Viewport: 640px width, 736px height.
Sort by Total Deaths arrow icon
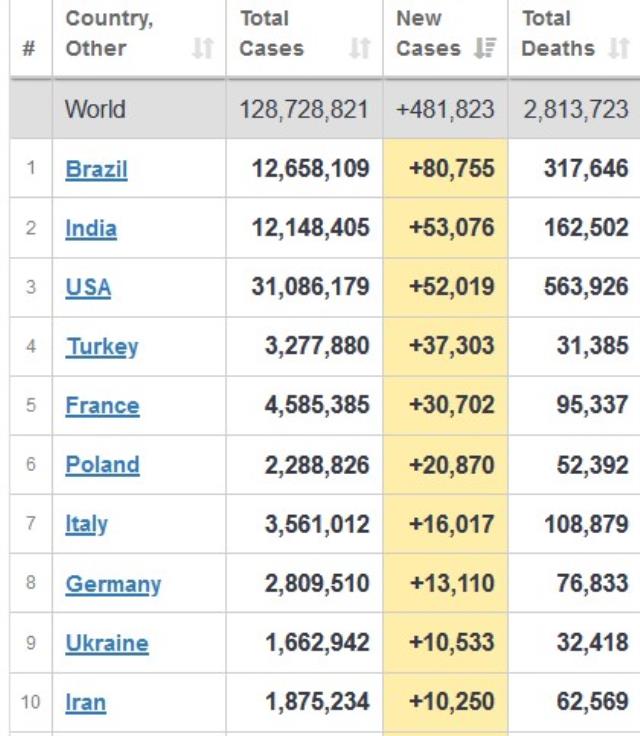click(x=618, y=48)
